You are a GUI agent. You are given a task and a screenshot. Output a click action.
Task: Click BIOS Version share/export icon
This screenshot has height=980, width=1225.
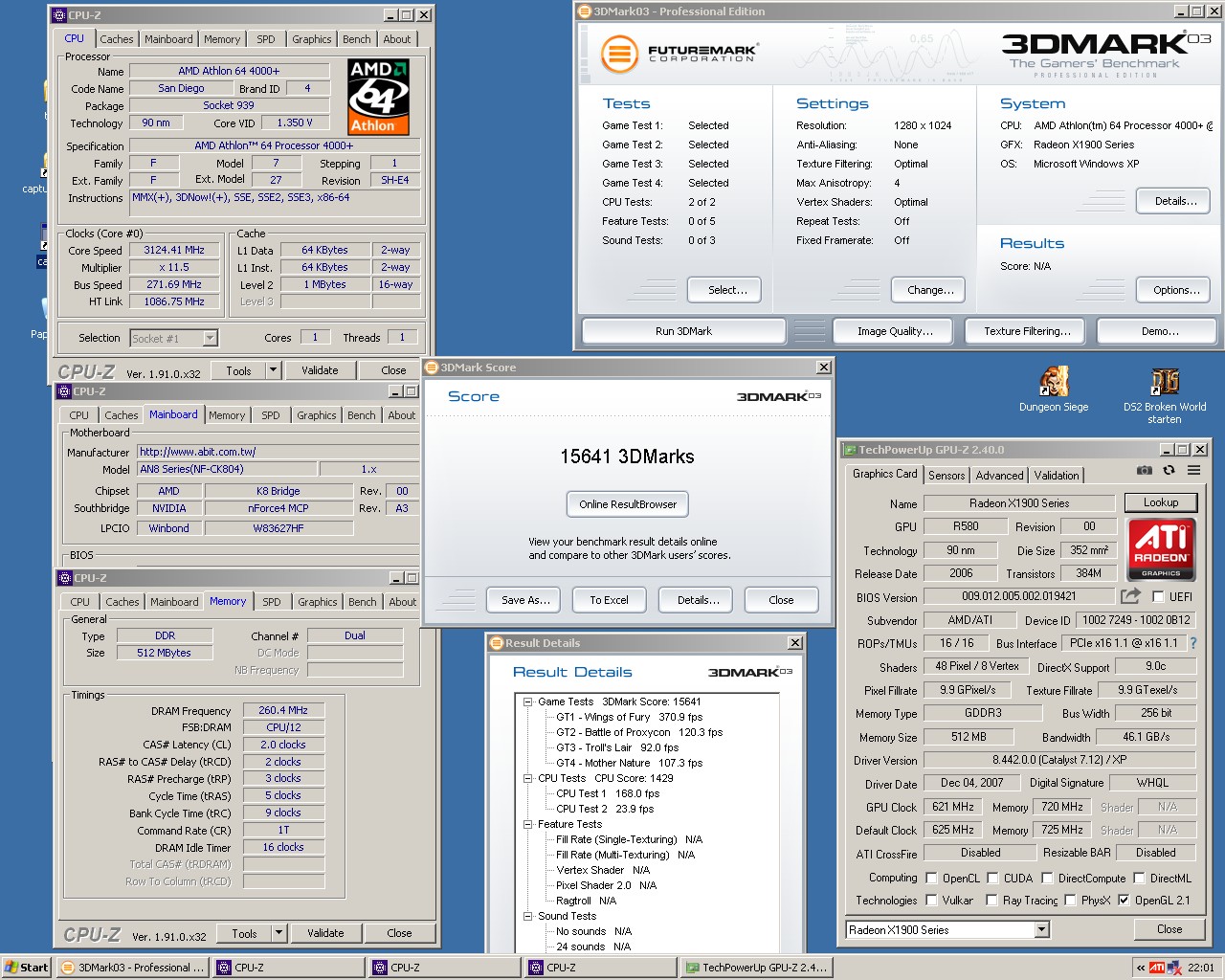pos(1131,596)
